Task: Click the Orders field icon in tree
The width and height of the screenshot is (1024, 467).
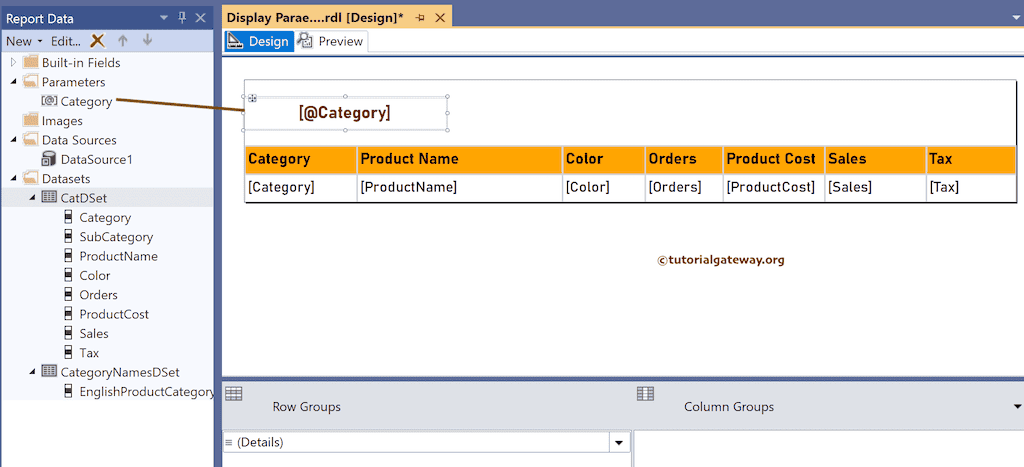Action: pos(68,295)
